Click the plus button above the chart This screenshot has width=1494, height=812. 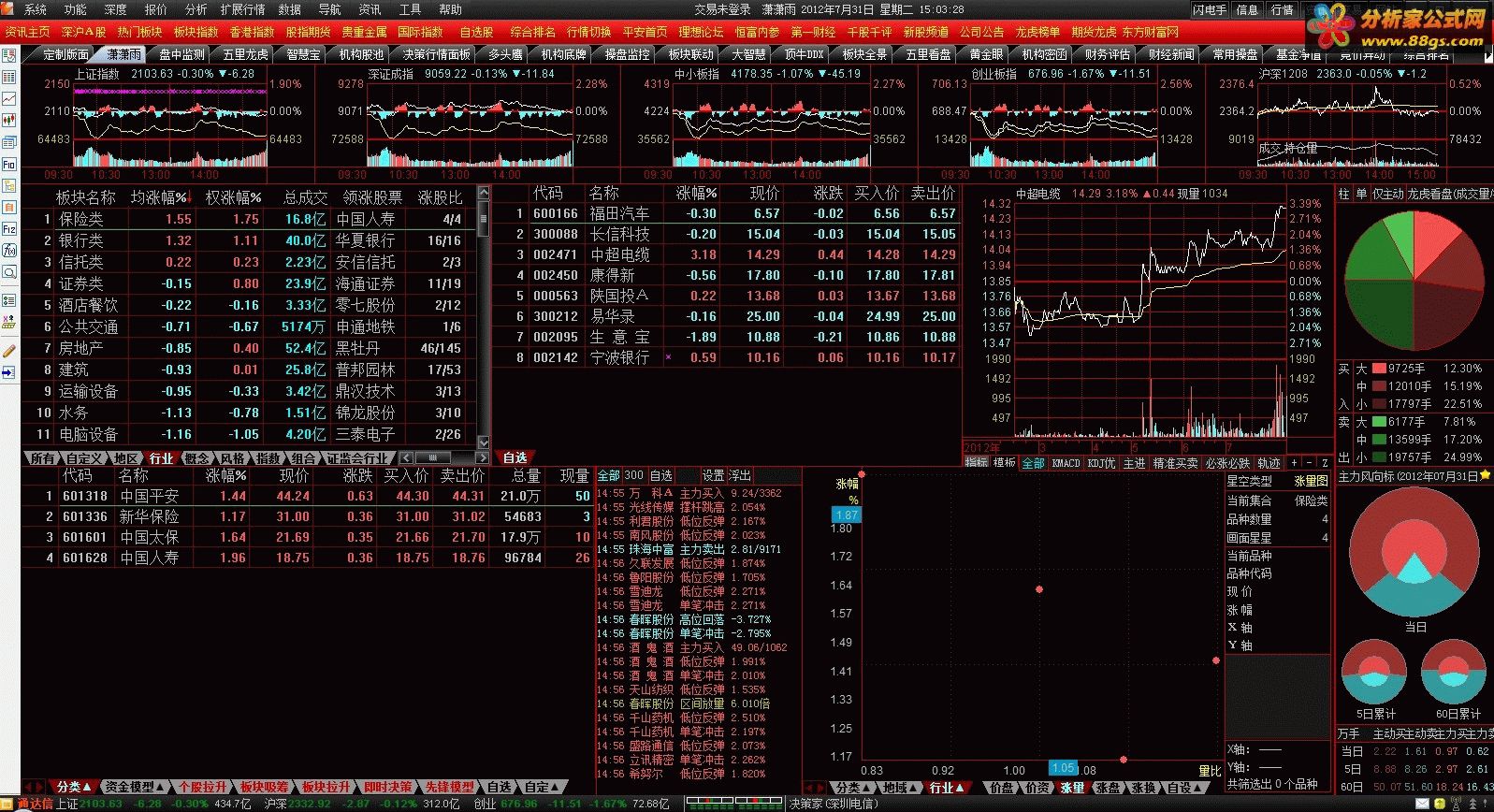[x=1294, y=463]
